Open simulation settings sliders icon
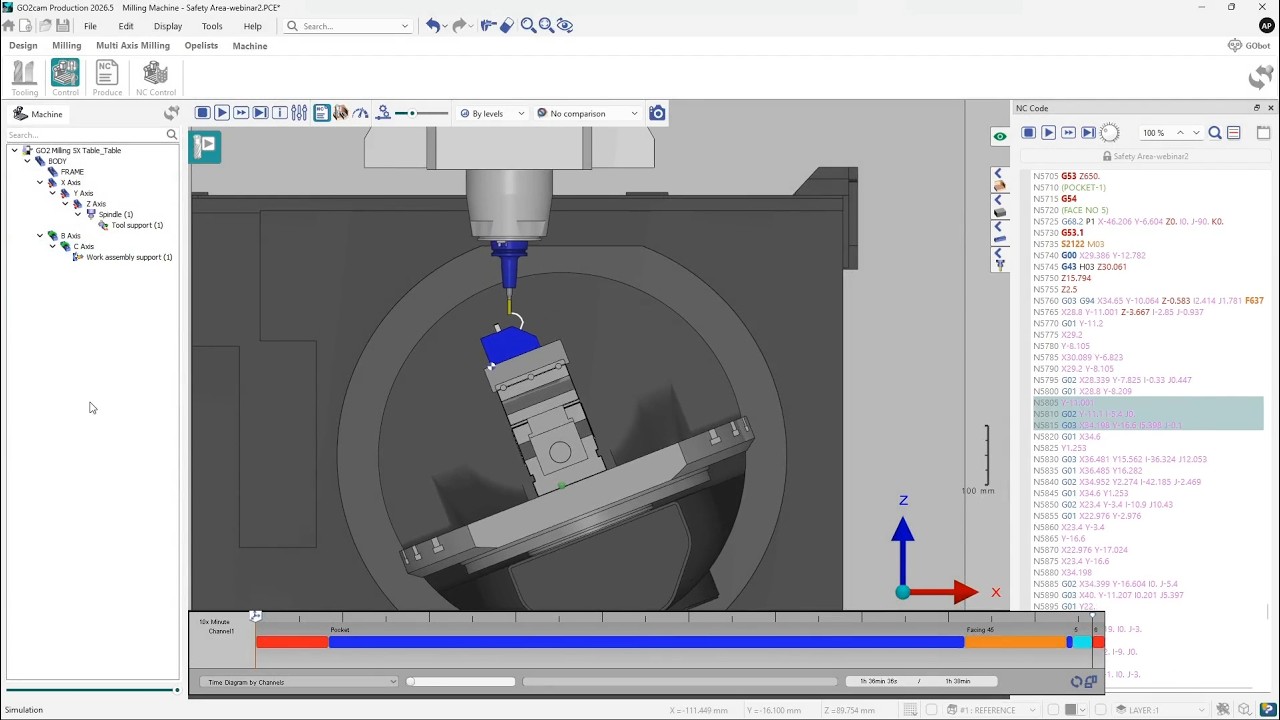Image resolution: width=1280 pixels, height=720 pixels. pyautogui.click(x=299, y=113)
